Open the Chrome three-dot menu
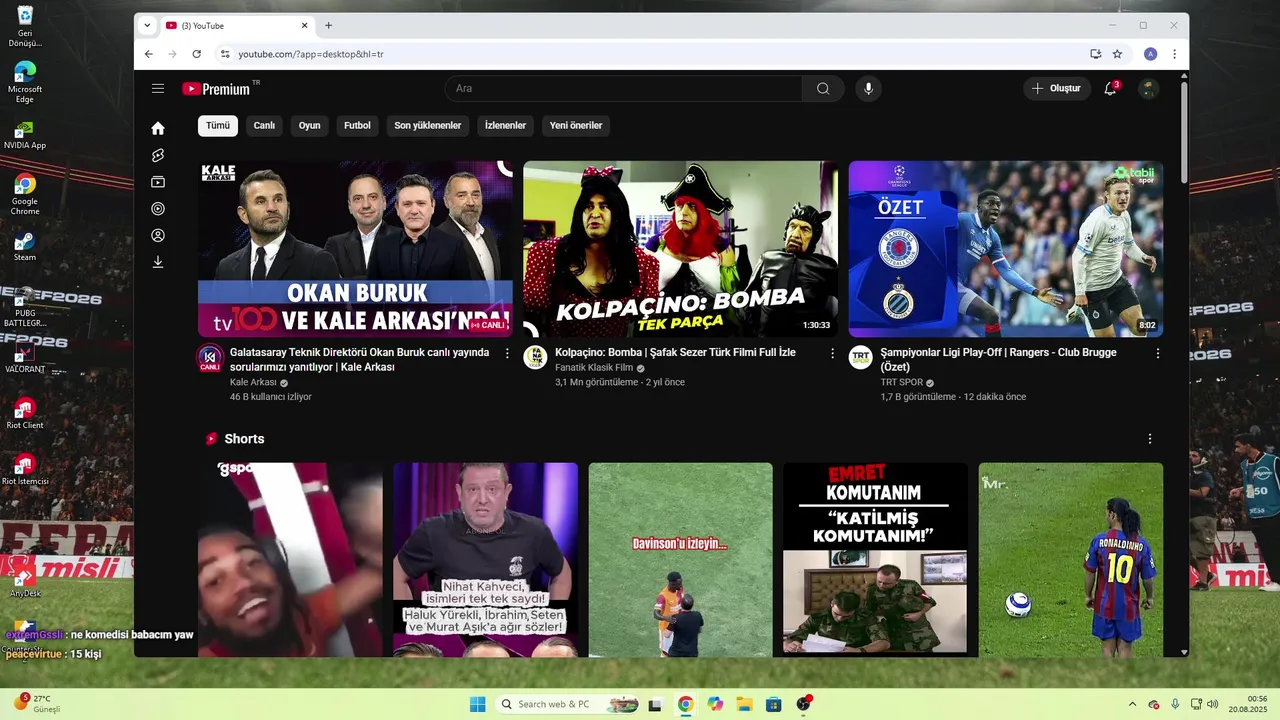The width and height of the screenshot is (1280, 720). coord(1174,54)
